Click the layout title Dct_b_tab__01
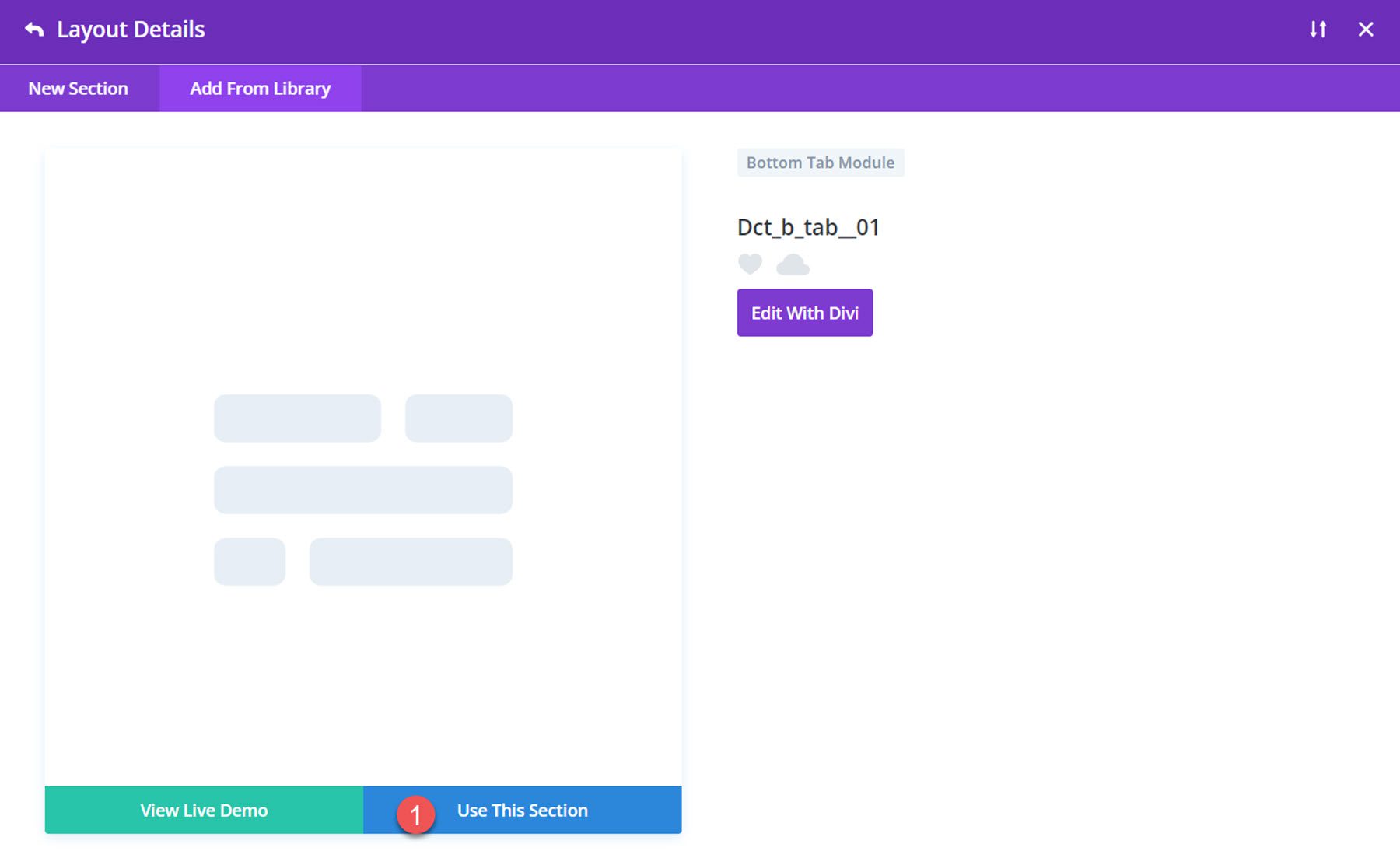The width and height of the screenshot is (1400, 851). (x=807, y=227)
